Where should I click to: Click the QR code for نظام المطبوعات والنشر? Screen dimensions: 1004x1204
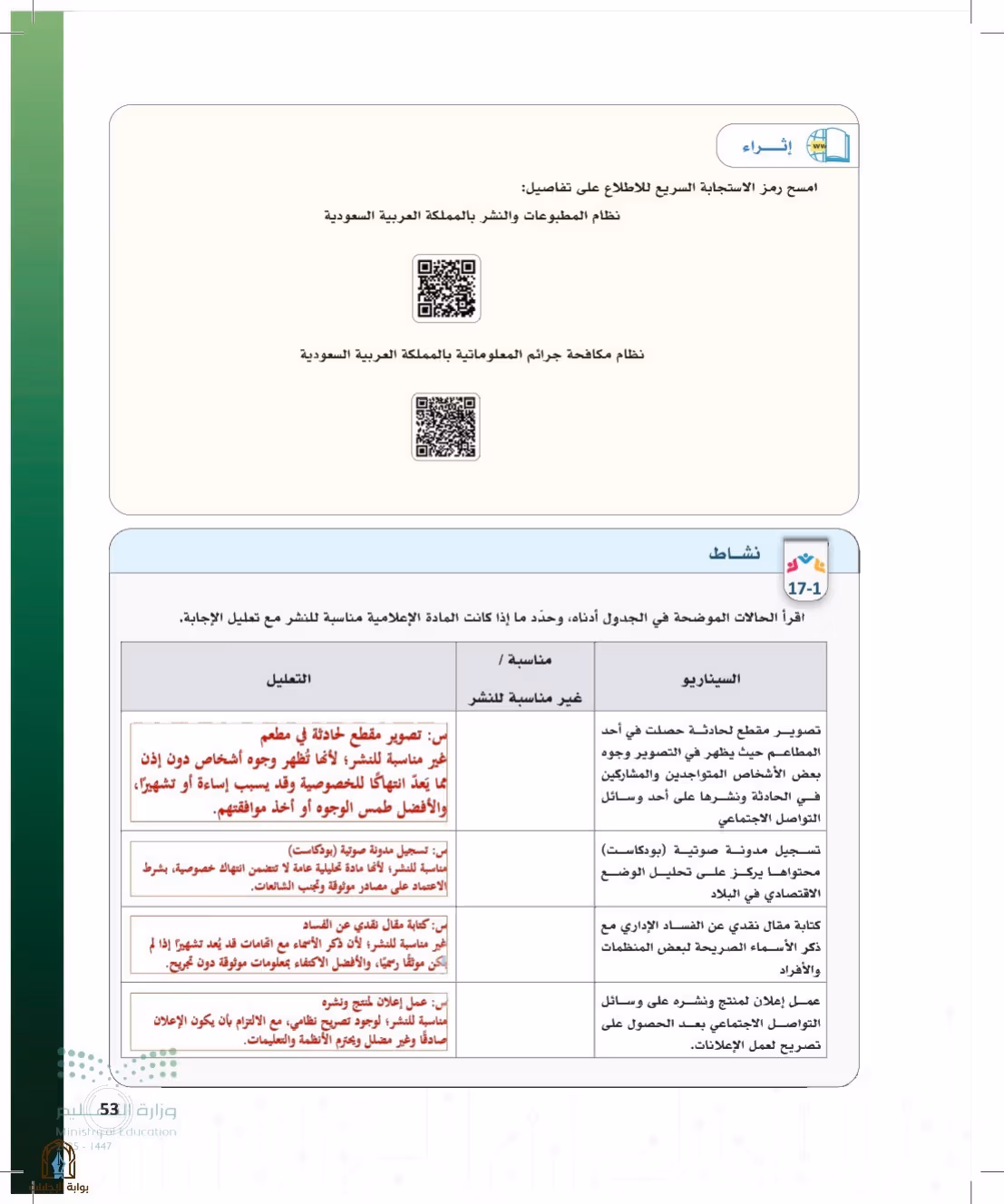[x=446, y=288]
